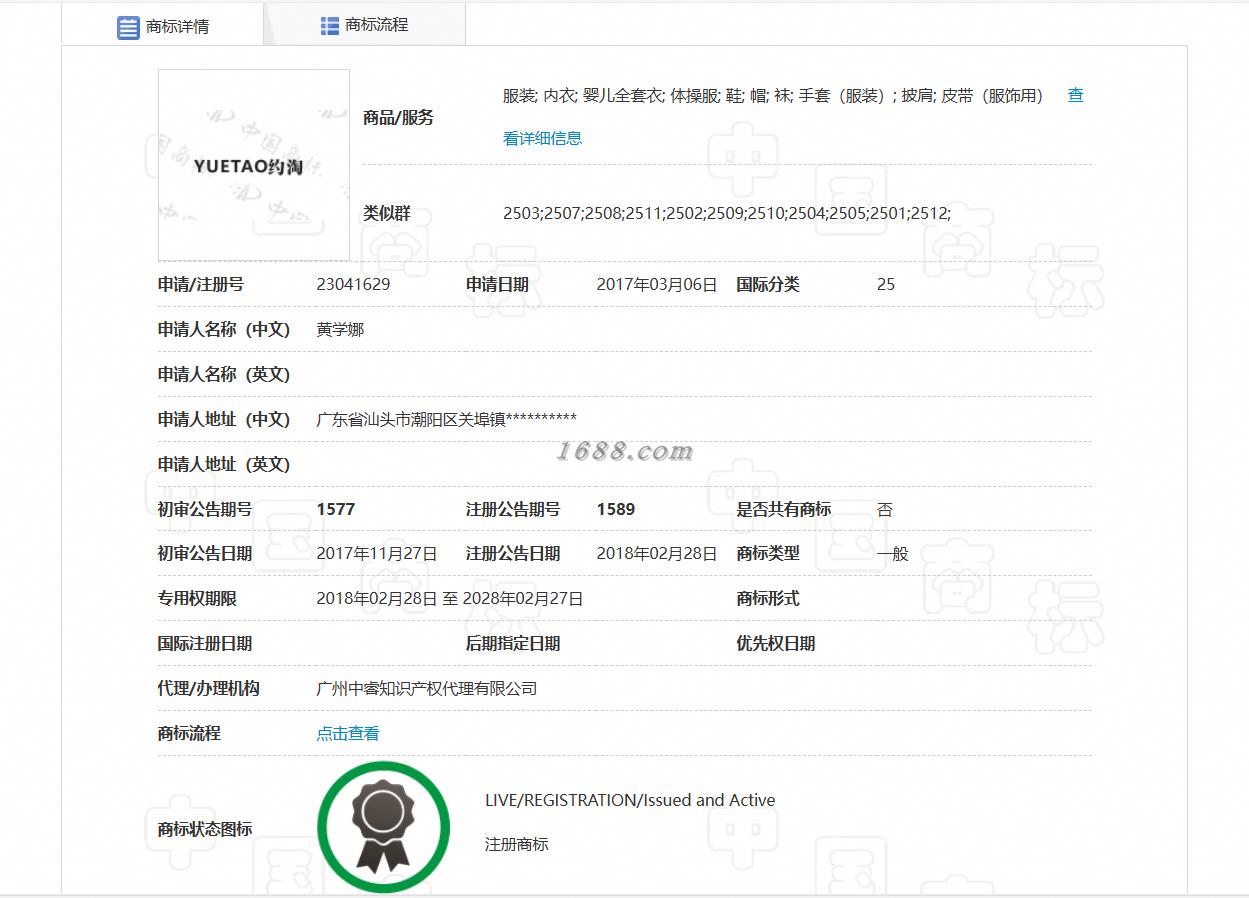The height and width of the screenshot is (898, 1249).
Task: Click the 代理/办理机构 field label
Action: point(209,688)
